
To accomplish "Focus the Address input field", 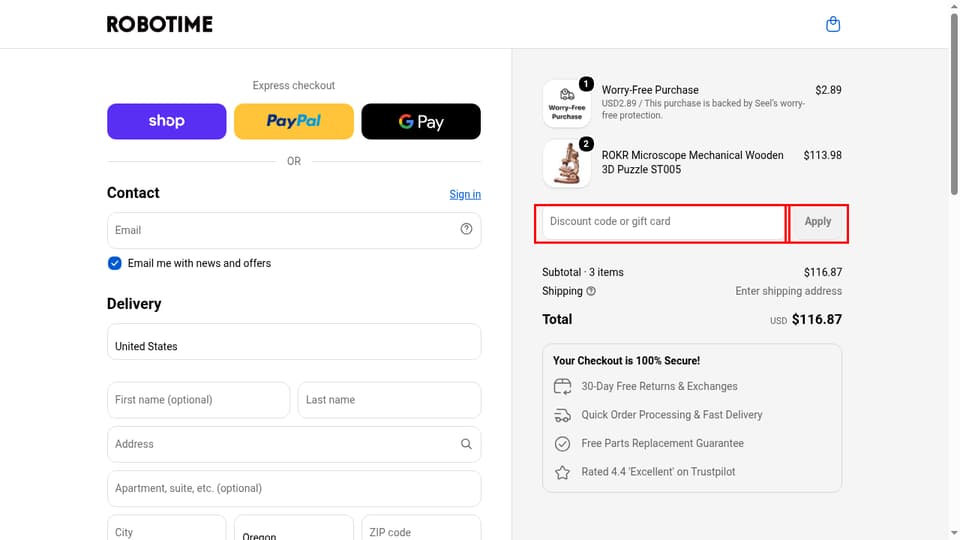I will pyautogui.click(x=294, y=444).
